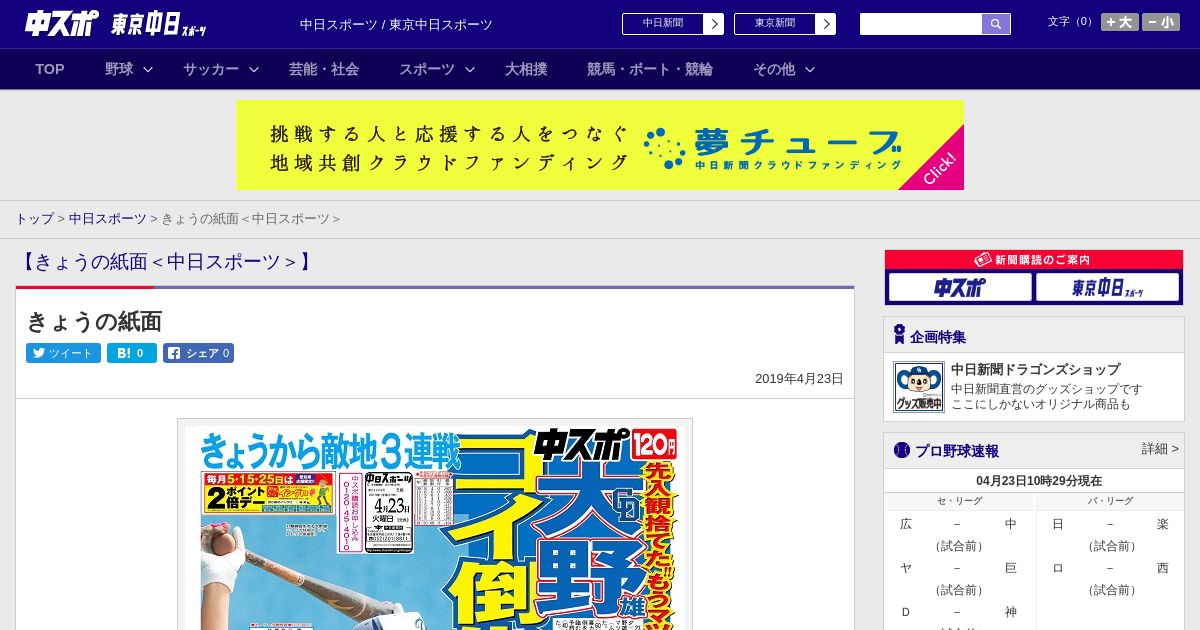
Task: Click the 企画特集 ribbon icon
Action: tap(899, 335)
